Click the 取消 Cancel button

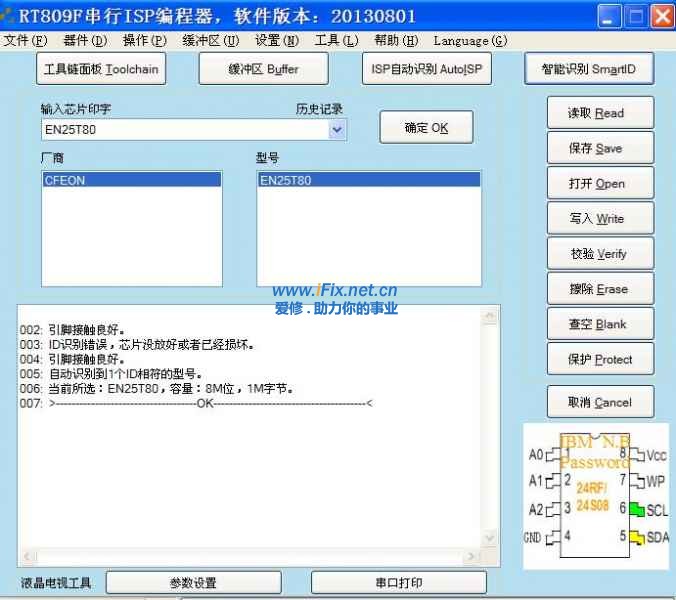600,402
